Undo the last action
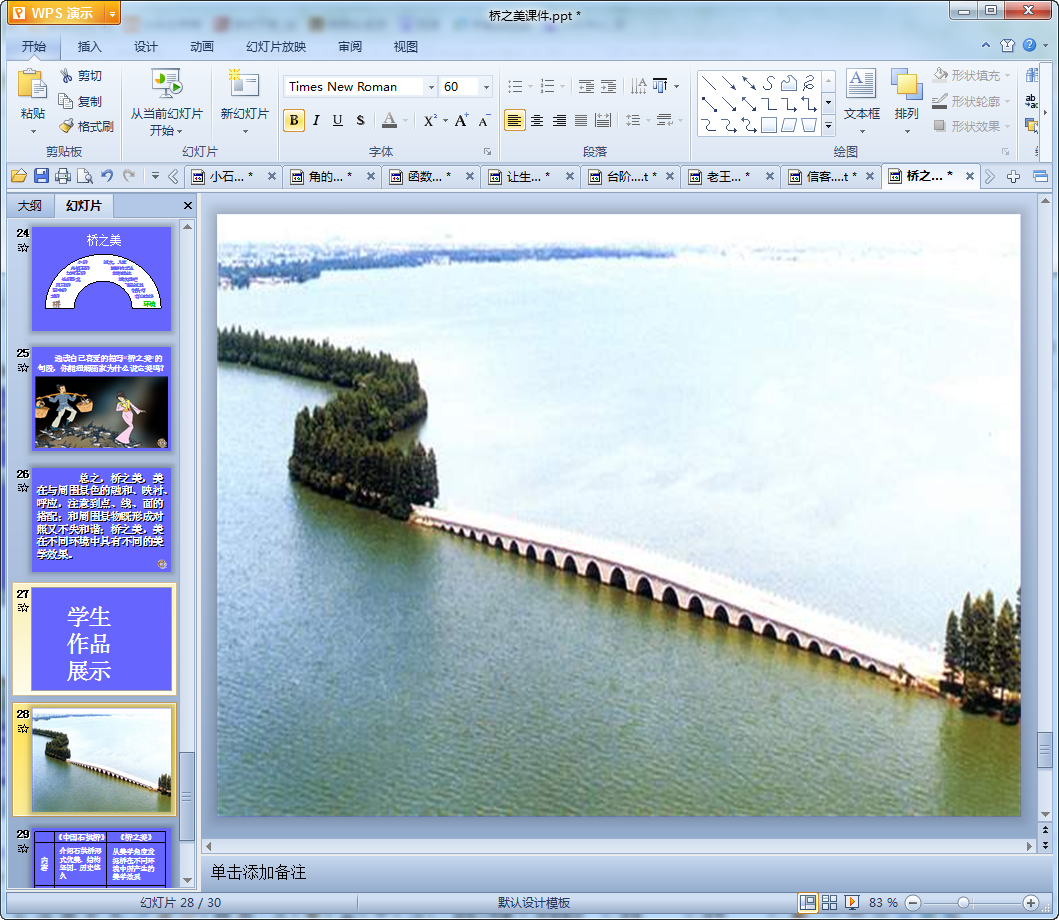Image resolution: width=1059 pixels, height=920 pixels. 107,176
